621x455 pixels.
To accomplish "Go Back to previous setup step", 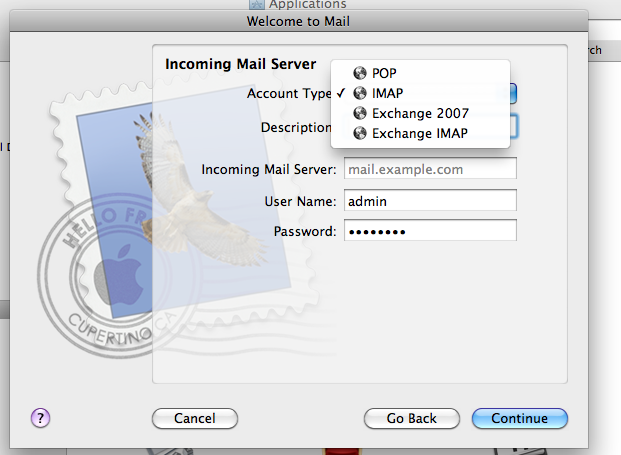I will [412, 419].
